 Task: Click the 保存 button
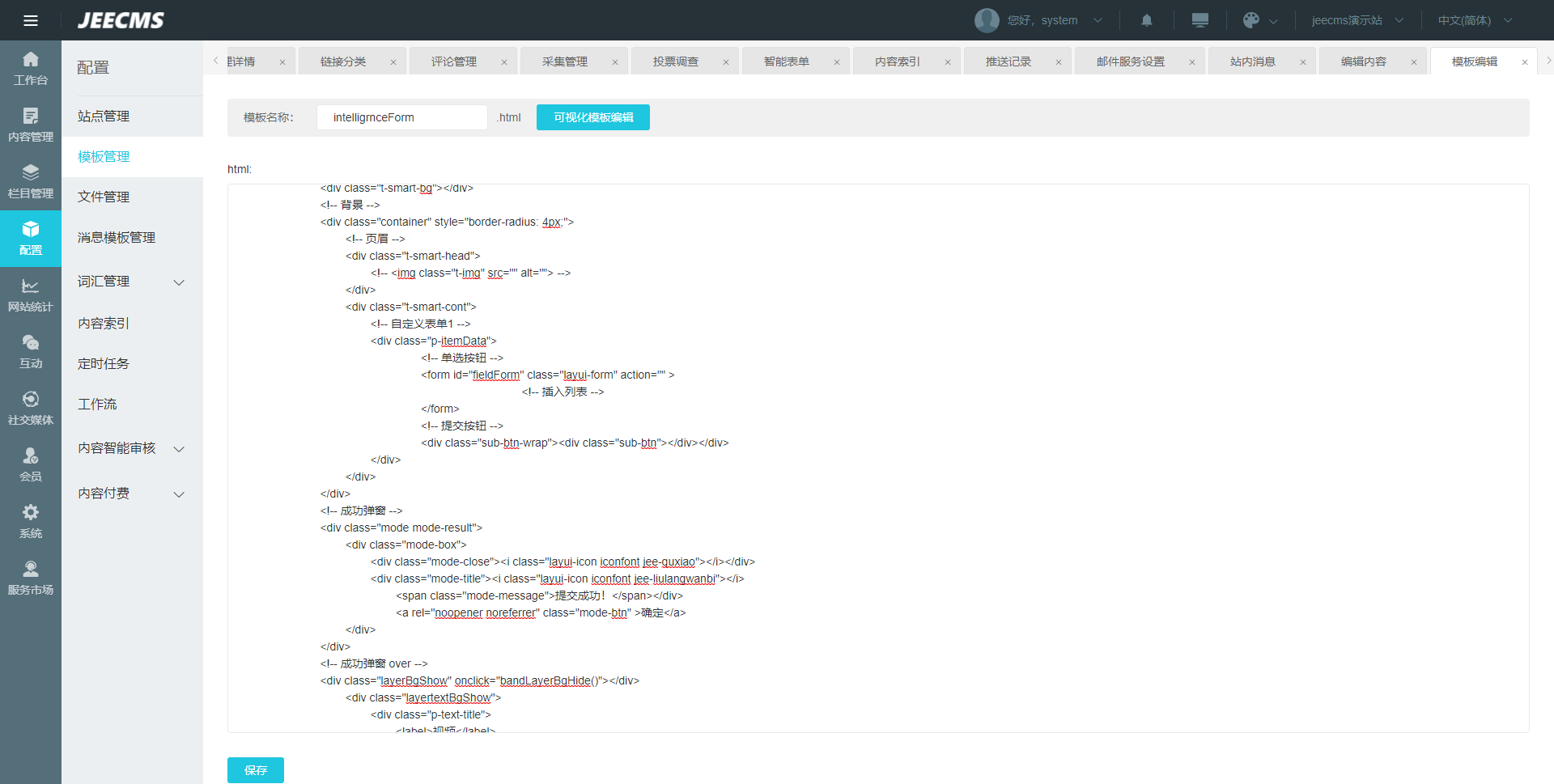(x=256, y=770)
